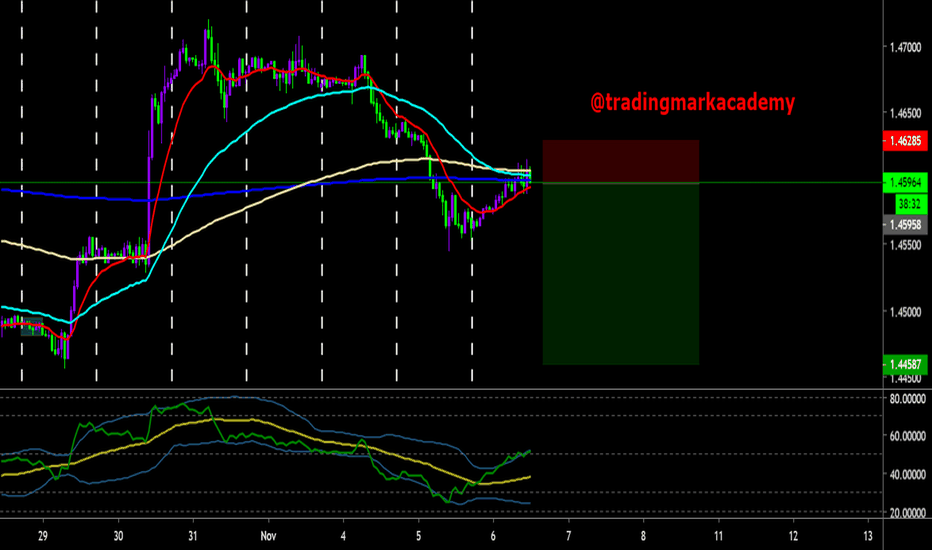Image resolution: width=932 pixels, height=550 pixels.
Task: Click the red stop-loss price label 1.46285
Action: (x=905, y=141)
